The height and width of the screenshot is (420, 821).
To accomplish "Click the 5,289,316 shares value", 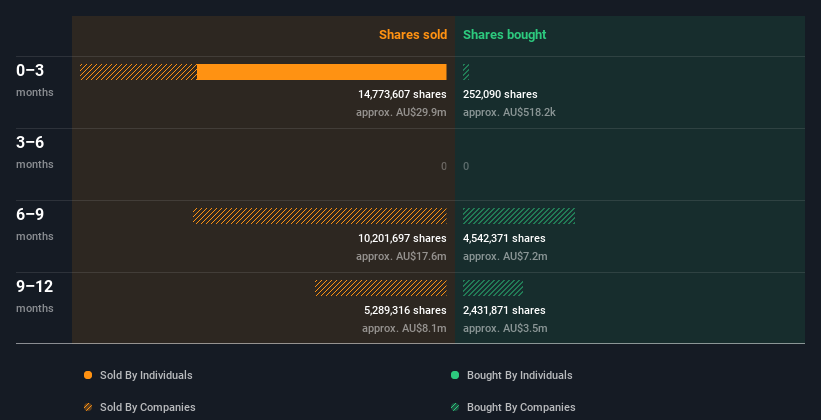I will point(405,310).
